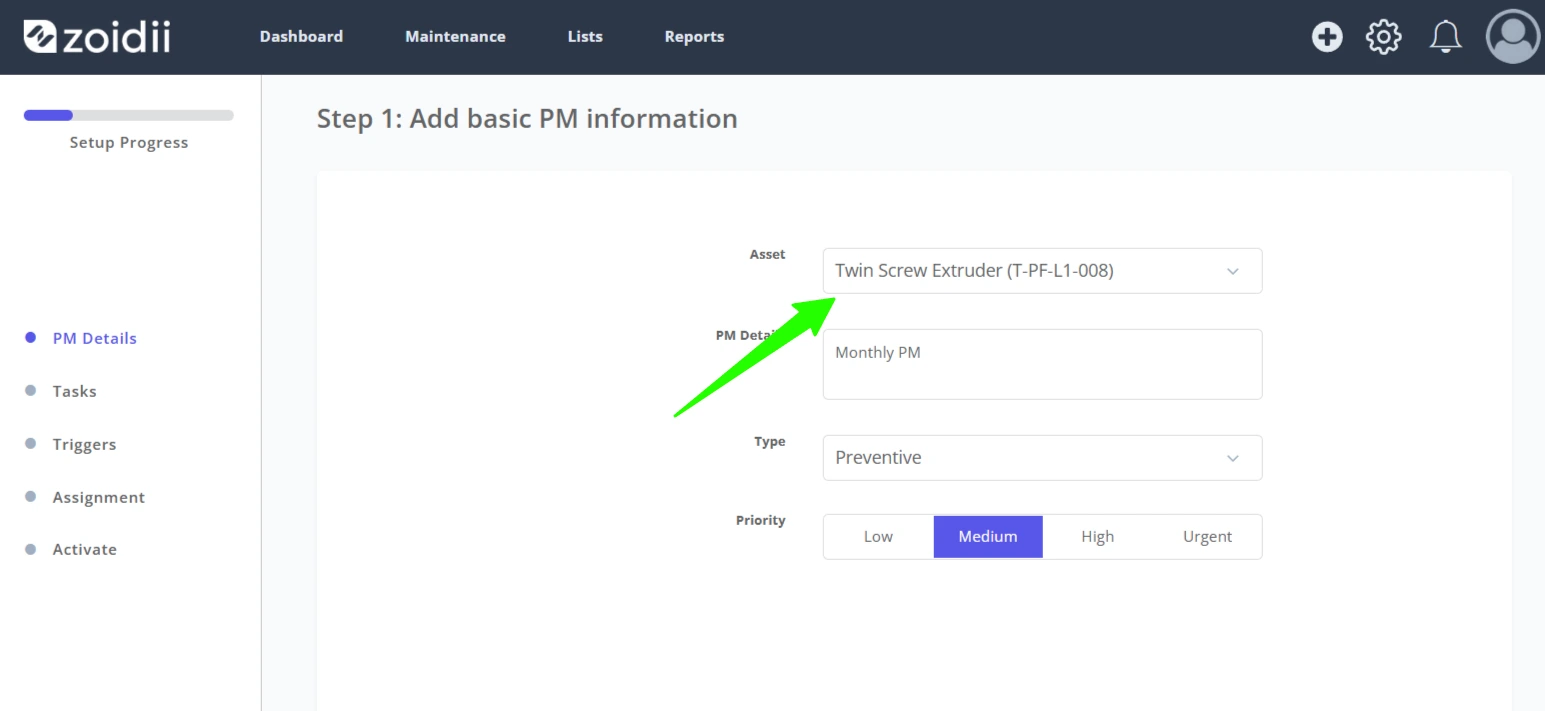Click the zoidii logo
This screenshot has width=1545, height=711.
tap(97, 36)
